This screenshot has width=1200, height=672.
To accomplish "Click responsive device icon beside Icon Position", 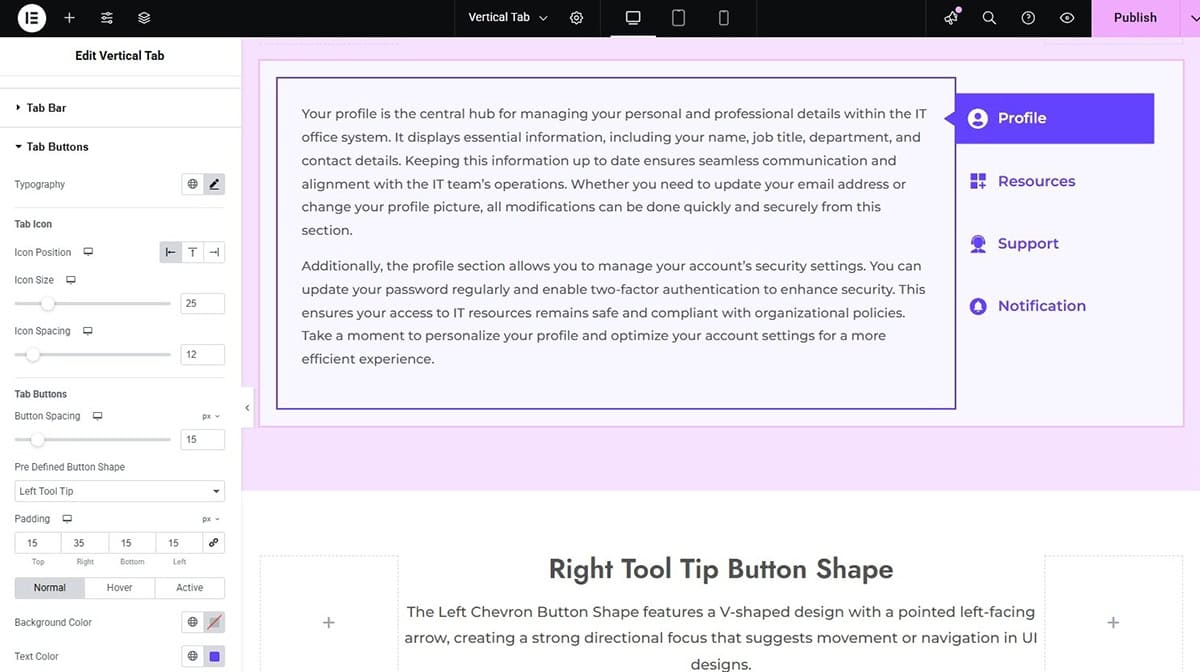I will point(88,252).
